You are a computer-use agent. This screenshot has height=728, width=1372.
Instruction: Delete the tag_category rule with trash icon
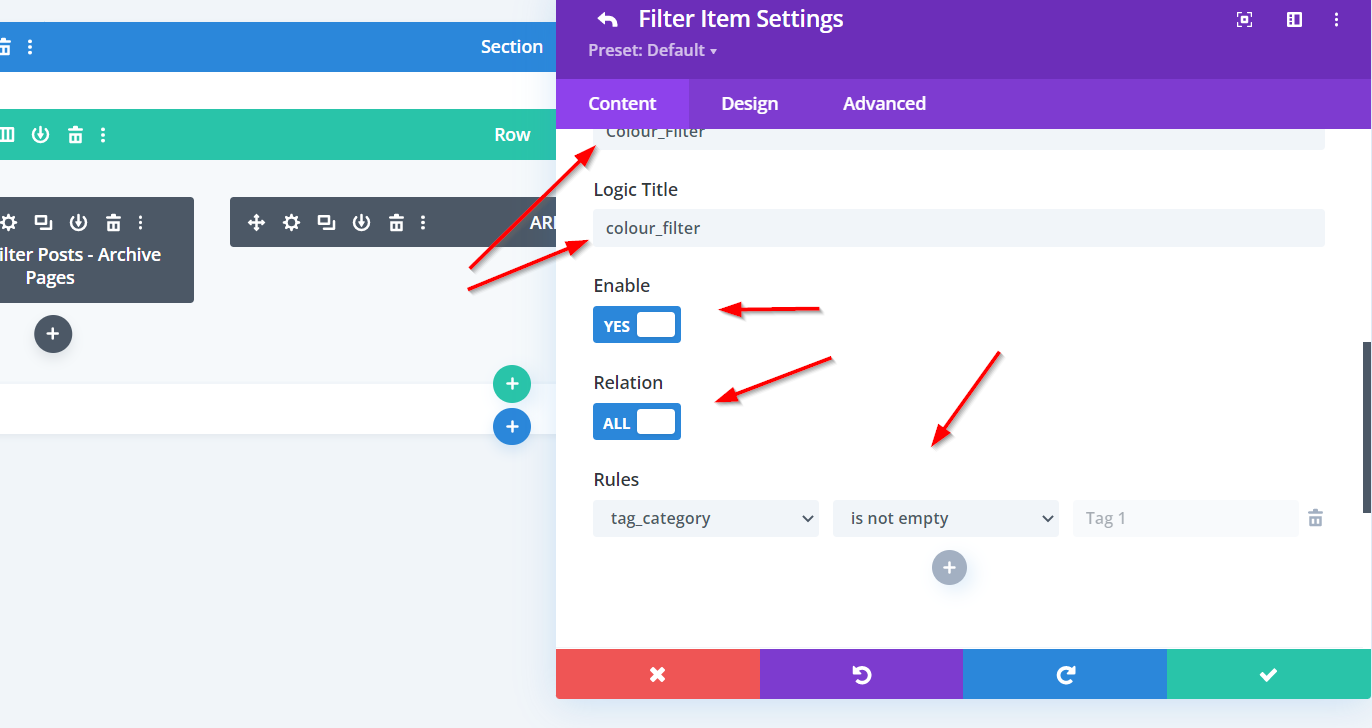(x=1316, y=518)
